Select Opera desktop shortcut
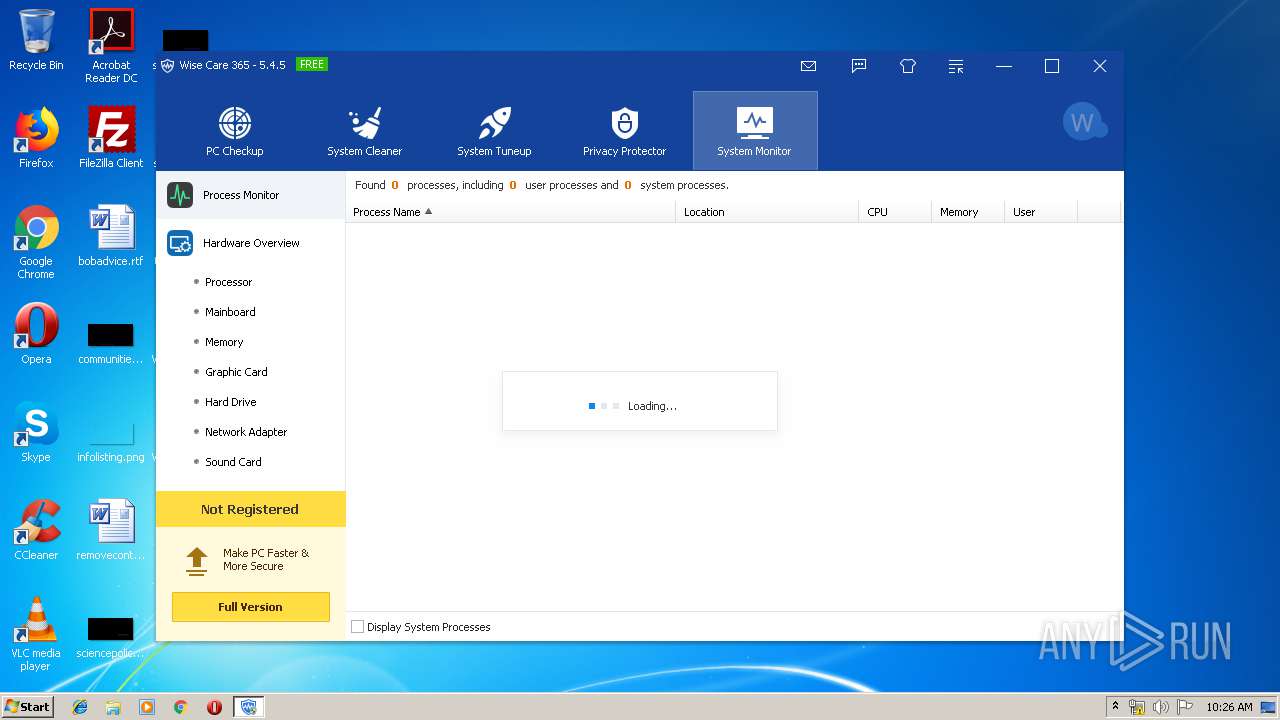1280x720 pixels. pyautogui.click(x=36, y=334)
